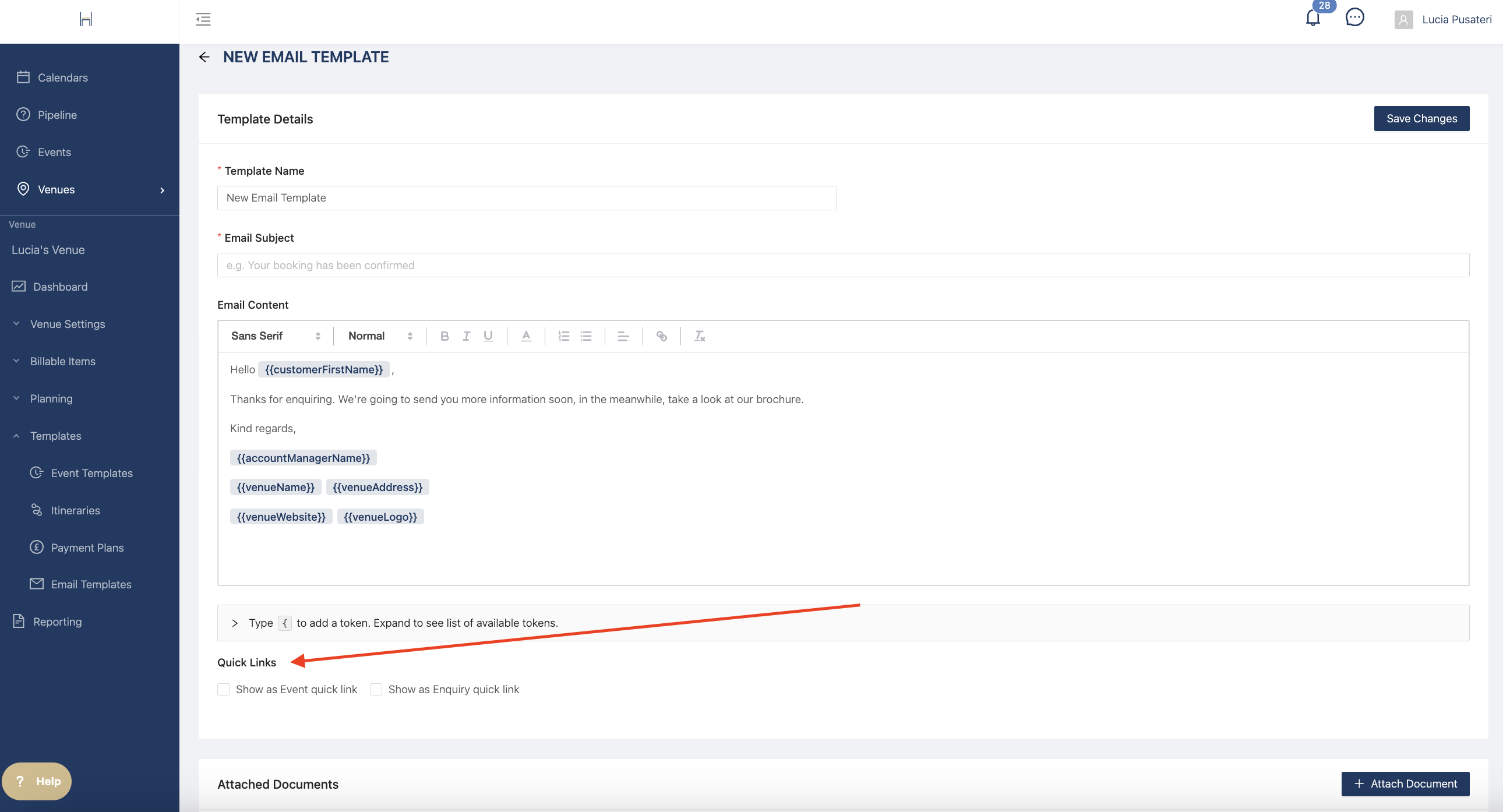Image resolution: width=1503 pixels, height=812 pixels.
Task: Apply italic formatting in editor toolbar
Action: point(465,336)
